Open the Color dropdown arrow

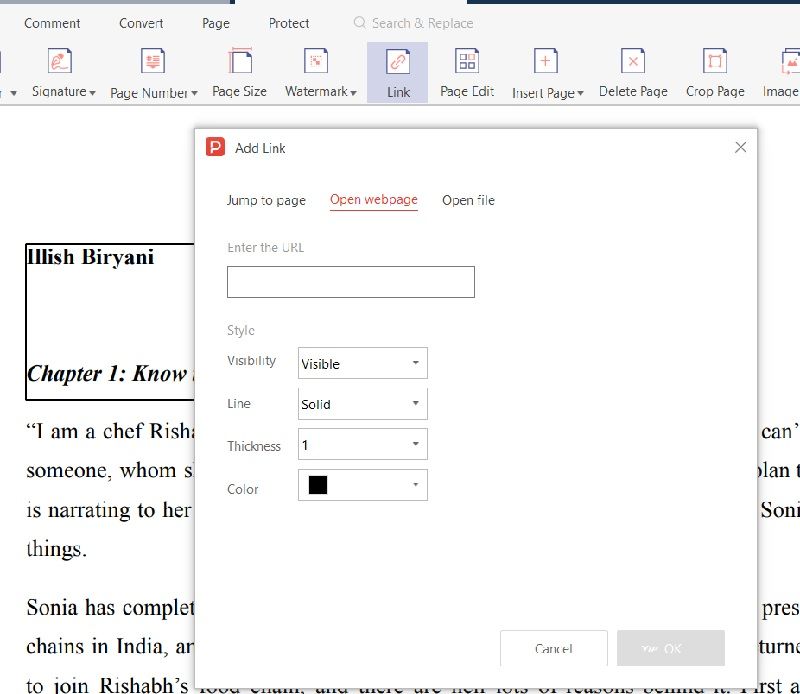[415, 484]
